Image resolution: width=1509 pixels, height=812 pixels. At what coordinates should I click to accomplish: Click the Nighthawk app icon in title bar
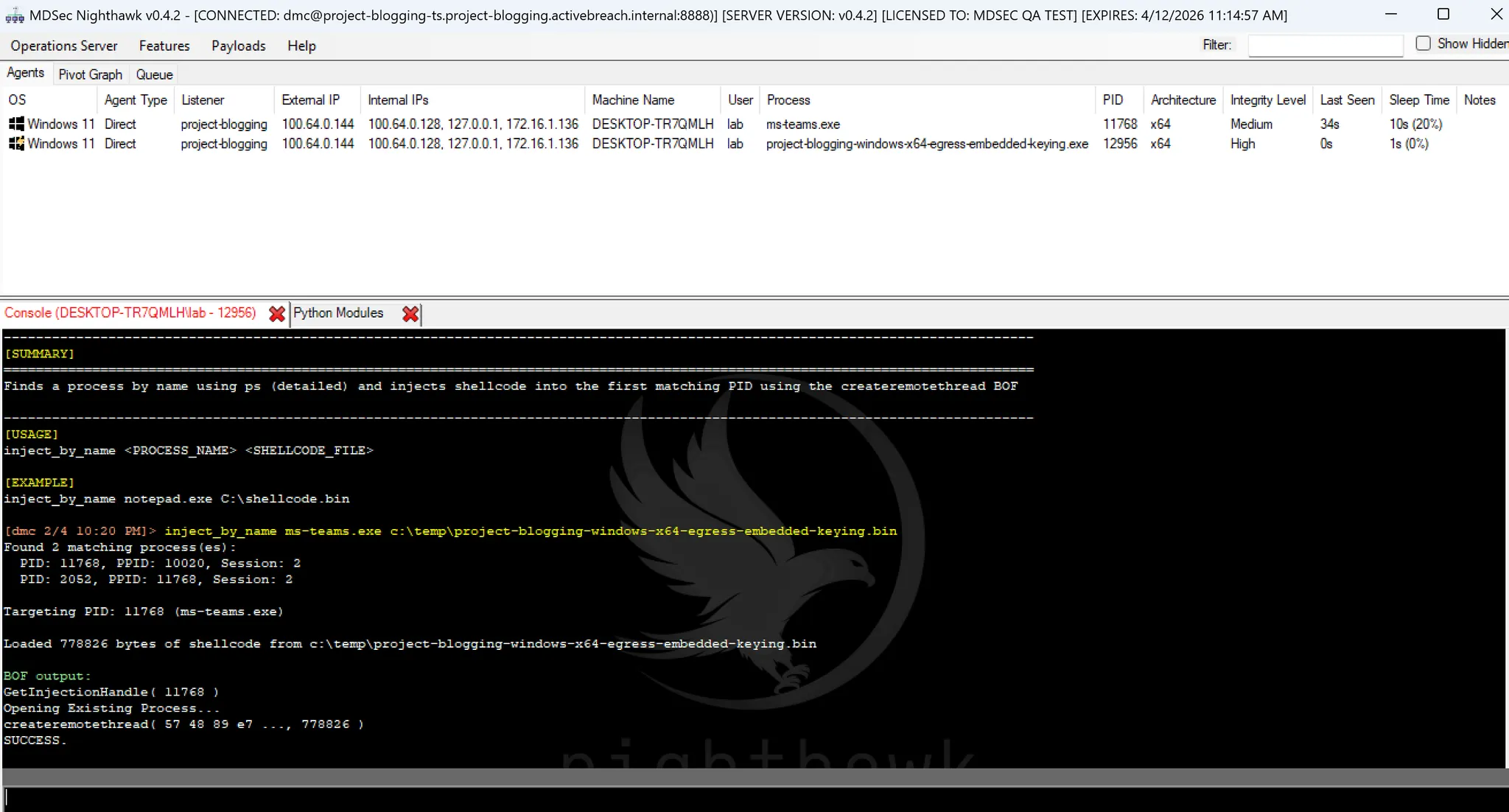point(14,15)
